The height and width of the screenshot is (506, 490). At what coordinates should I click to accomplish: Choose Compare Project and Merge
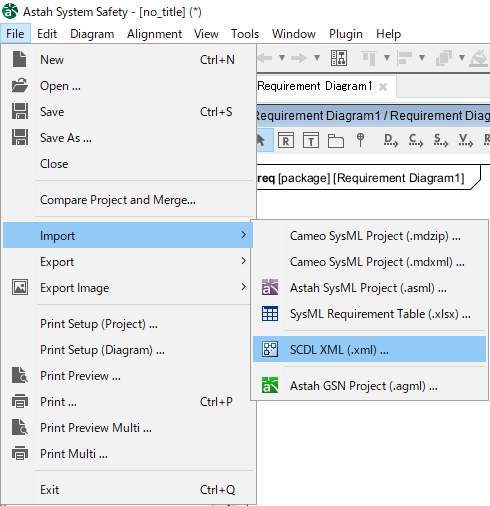[x=128, y=200]
